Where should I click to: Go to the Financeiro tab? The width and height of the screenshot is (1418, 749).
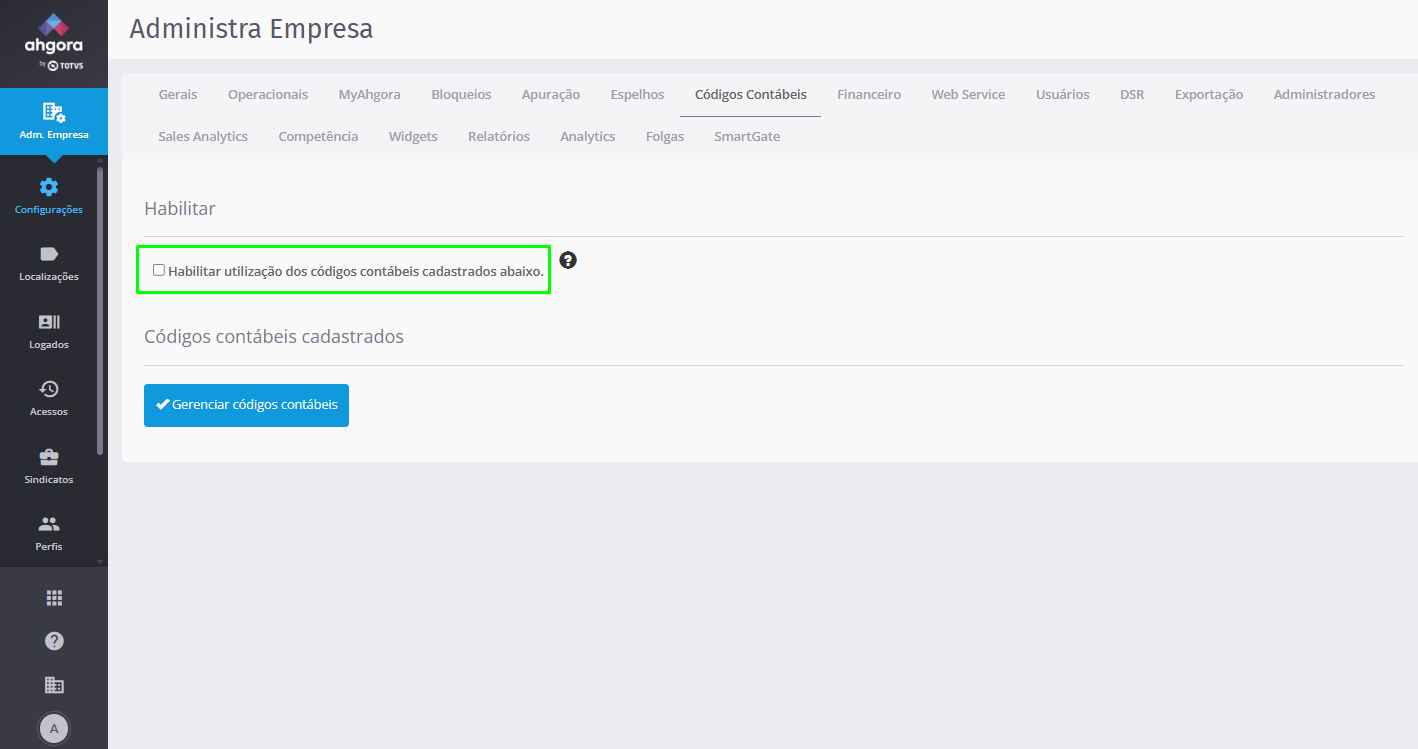(869, 95)
